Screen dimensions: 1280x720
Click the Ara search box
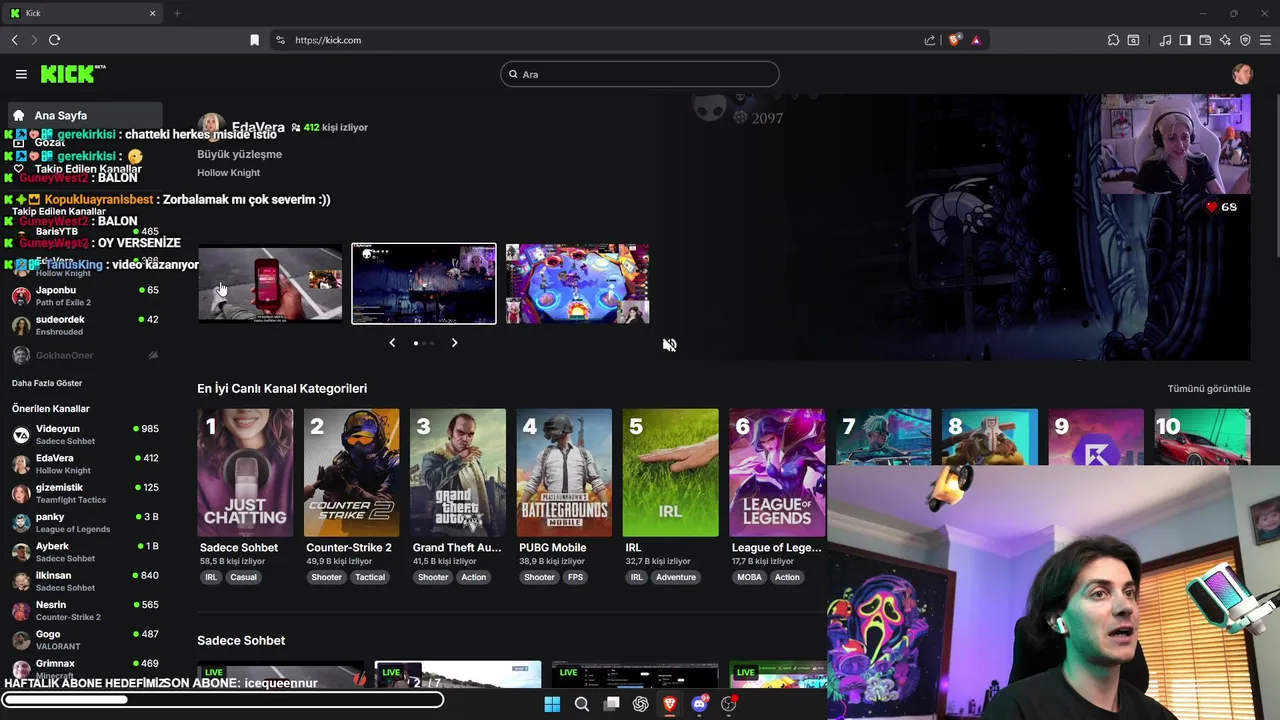(640, 74)
